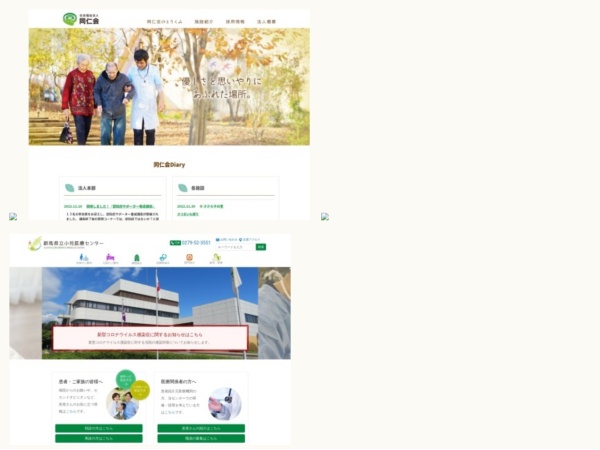Click the blue outpatient person icon
The width and height of the screenshot is (600, 450).
(83, 258)
